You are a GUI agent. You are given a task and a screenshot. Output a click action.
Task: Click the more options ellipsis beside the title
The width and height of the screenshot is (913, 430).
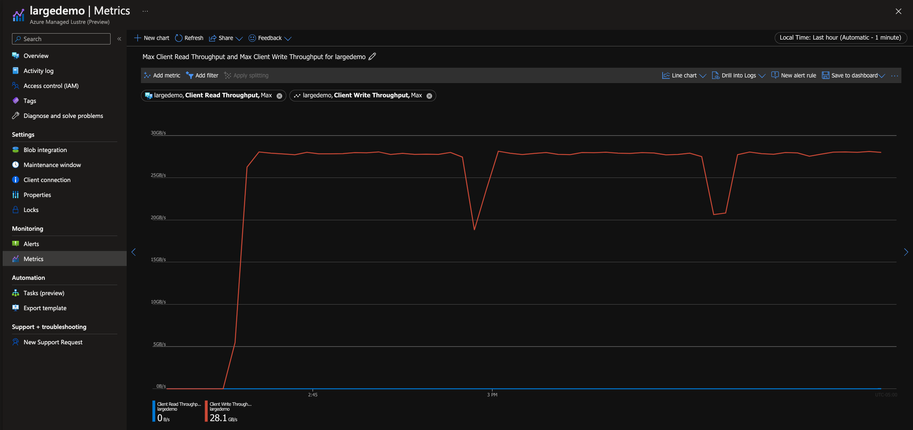145,11
